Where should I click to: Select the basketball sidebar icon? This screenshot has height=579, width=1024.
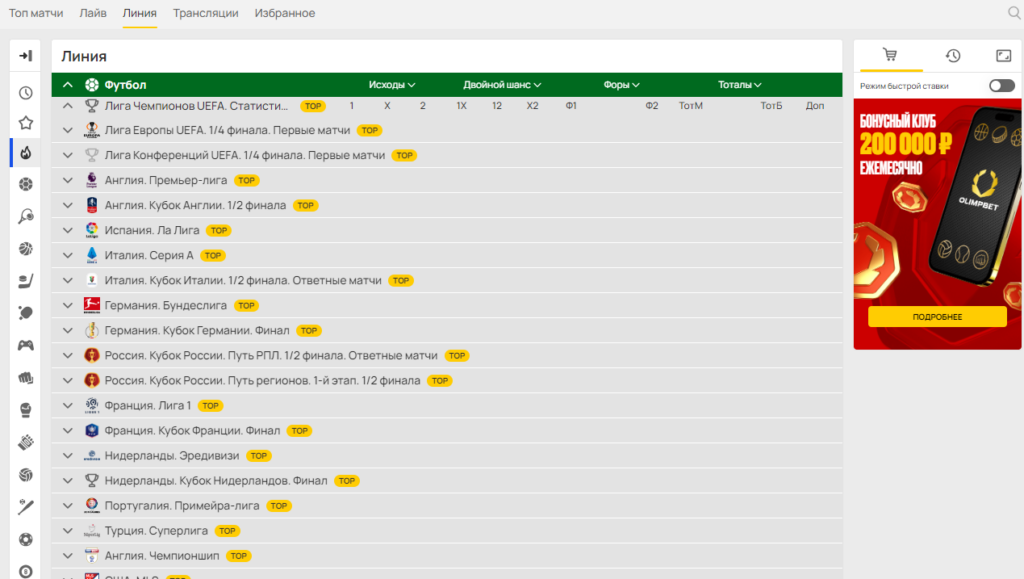click(25, 249)
